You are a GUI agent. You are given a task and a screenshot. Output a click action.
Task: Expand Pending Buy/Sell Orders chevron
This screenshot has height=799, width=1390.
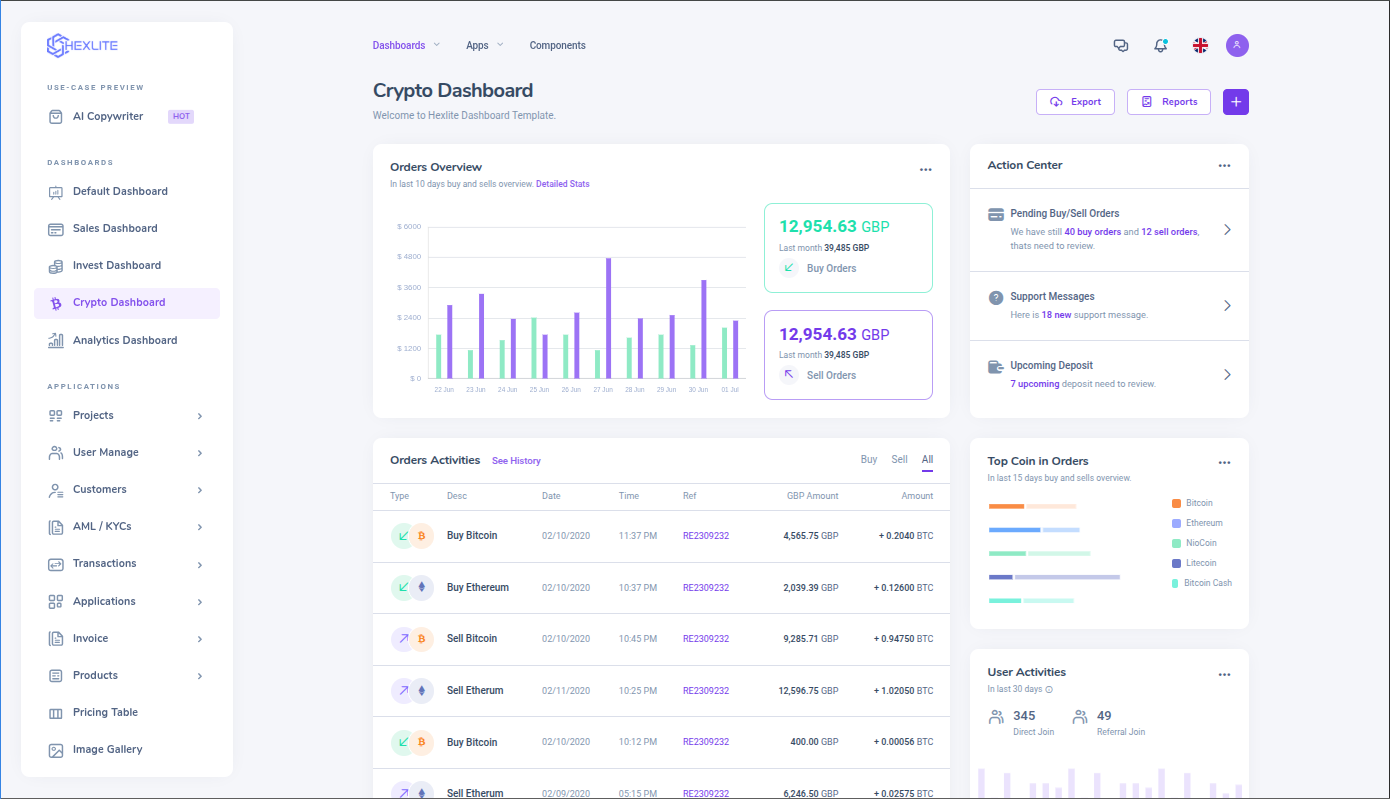click(x=1227, y=230)
